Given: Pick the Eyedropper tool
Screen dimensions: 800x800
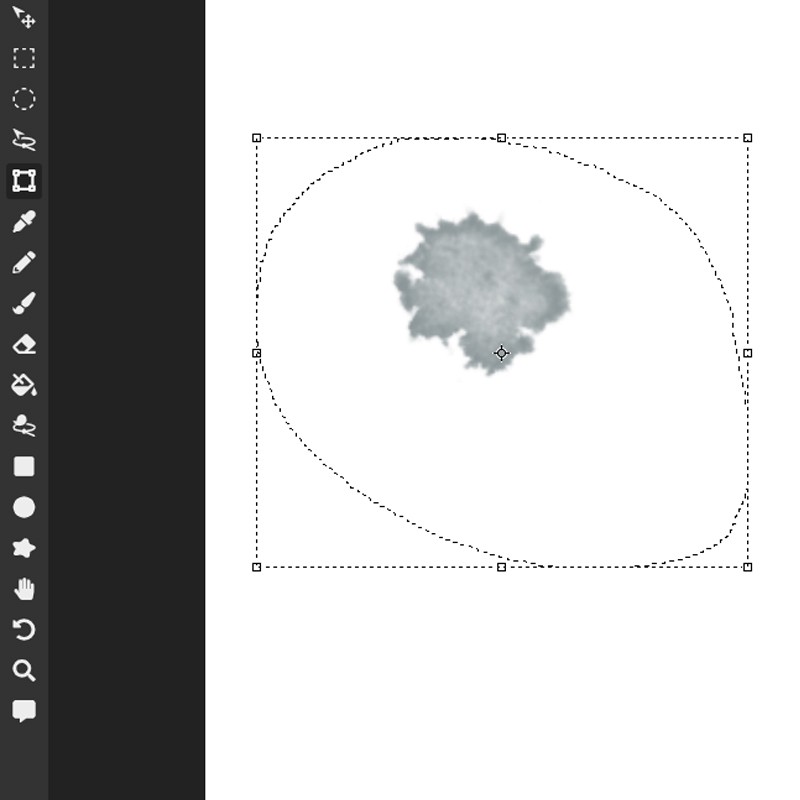Looking at the screenshot, I should point(24,222).
